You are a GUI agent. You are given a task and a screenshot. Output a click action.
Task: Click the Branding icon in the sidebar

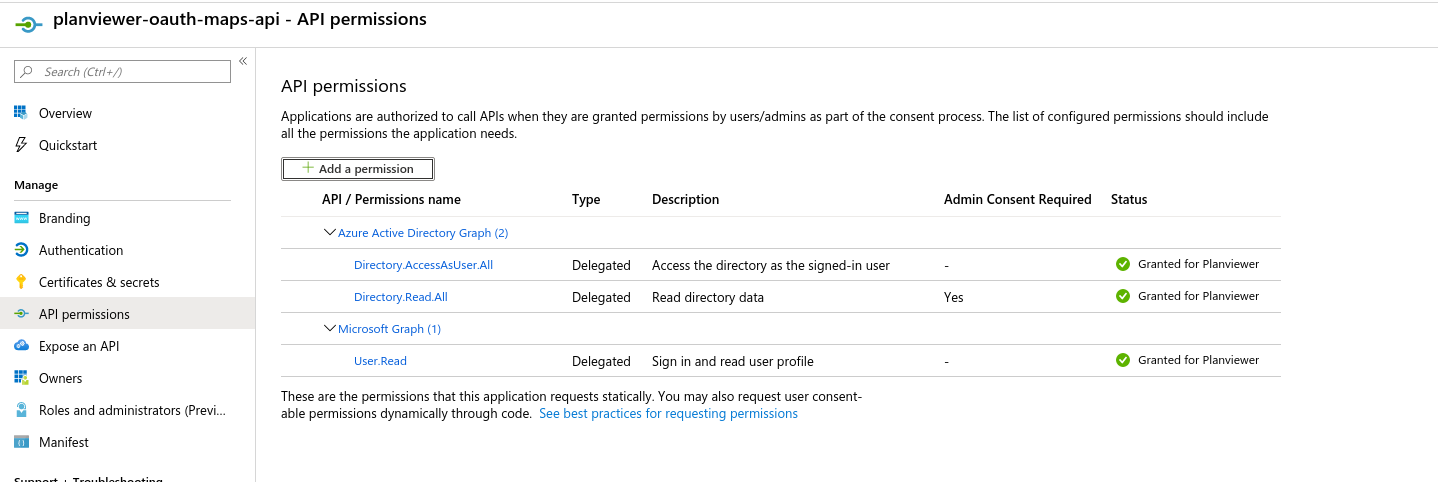(21, 218)
